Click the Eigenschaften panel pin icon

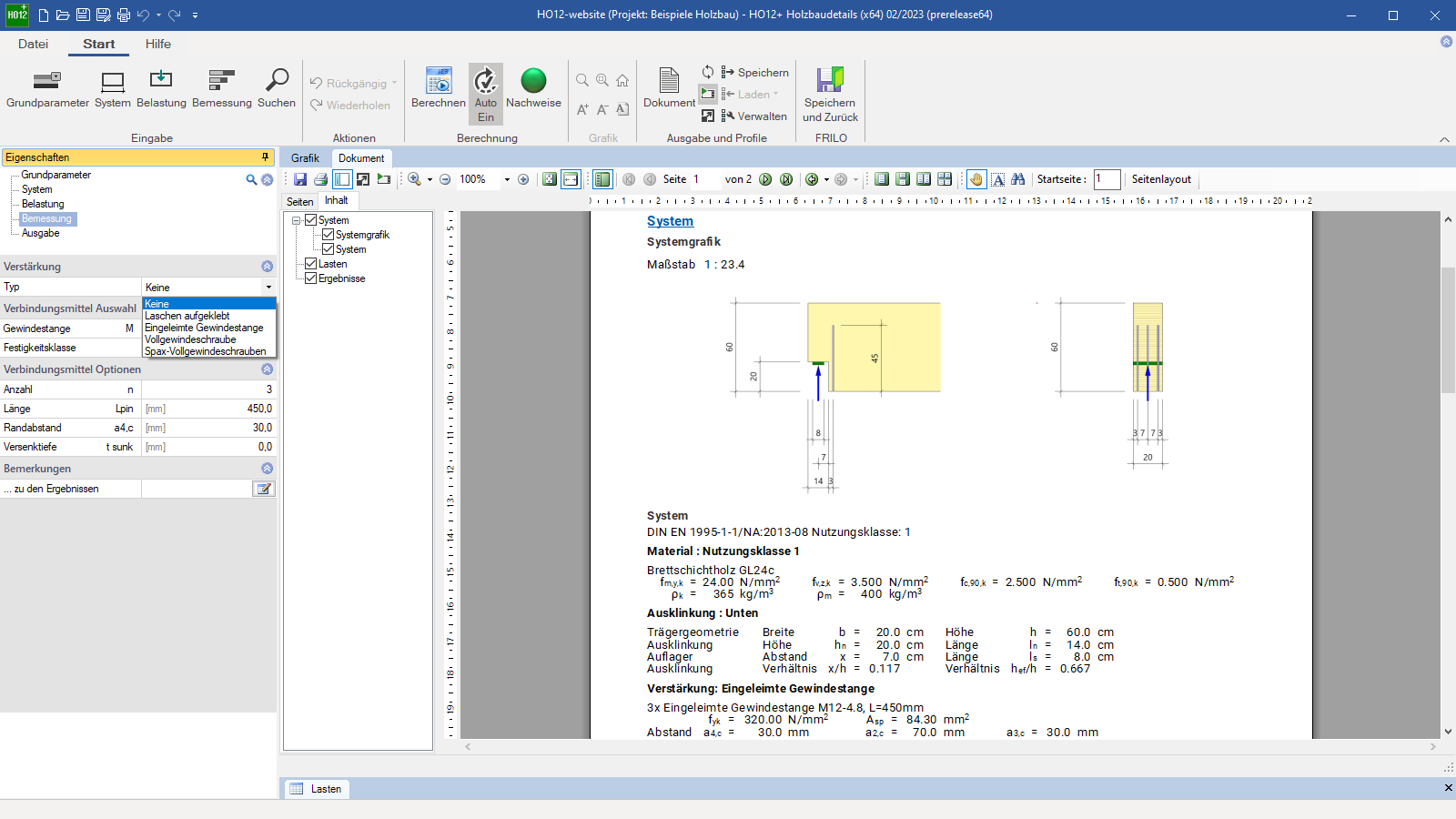tap(266, 157)
